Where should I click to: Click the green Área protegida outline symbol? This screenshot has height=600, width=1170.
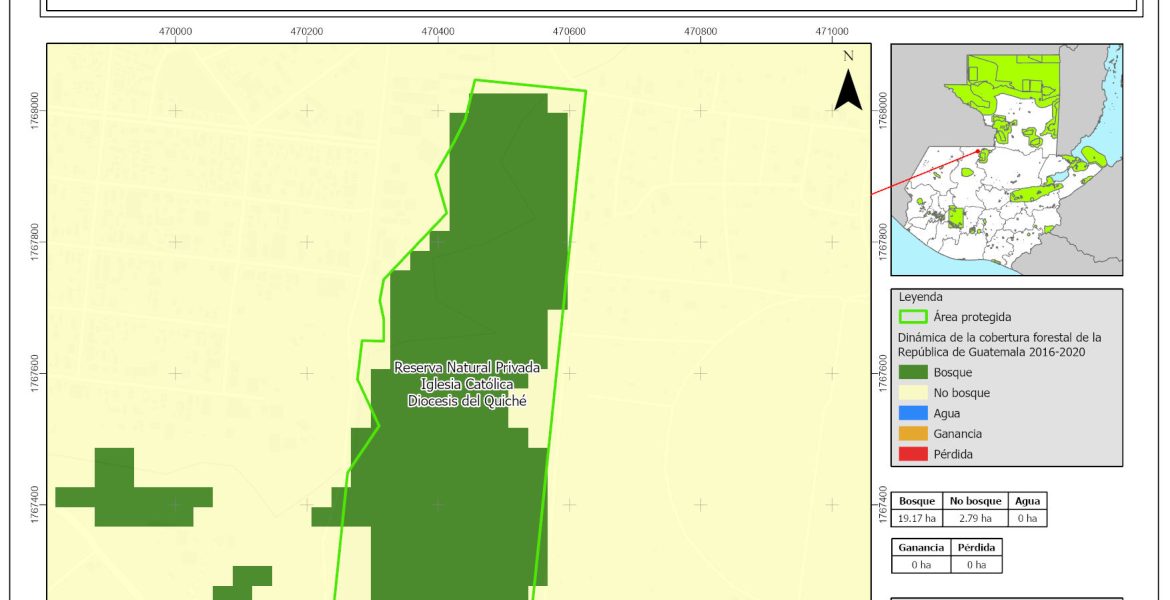click(913, 317)
